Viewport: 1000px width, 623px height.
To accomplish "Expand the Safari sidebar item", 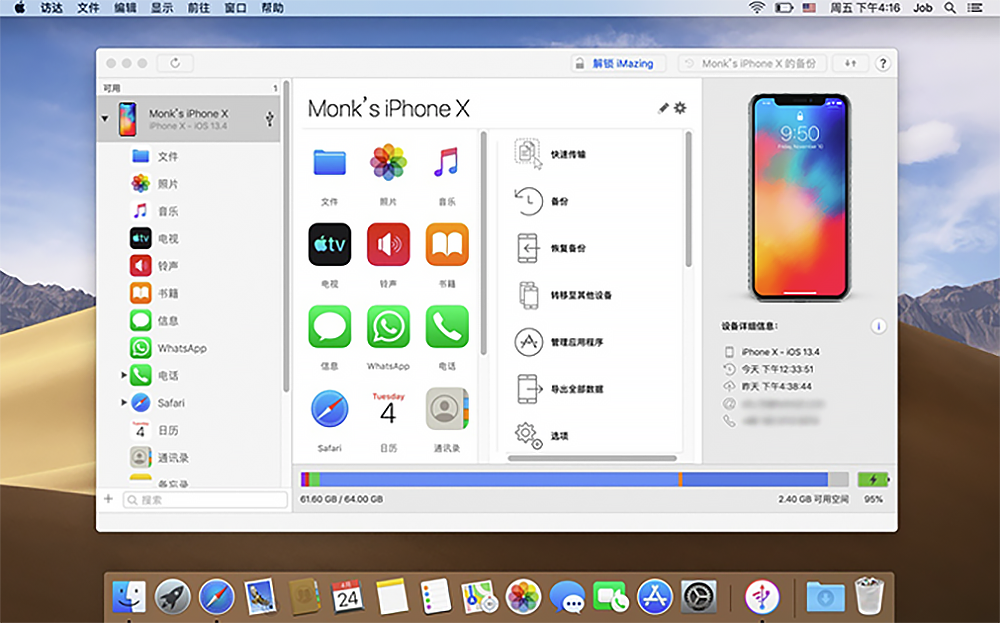I will [124, 402].
